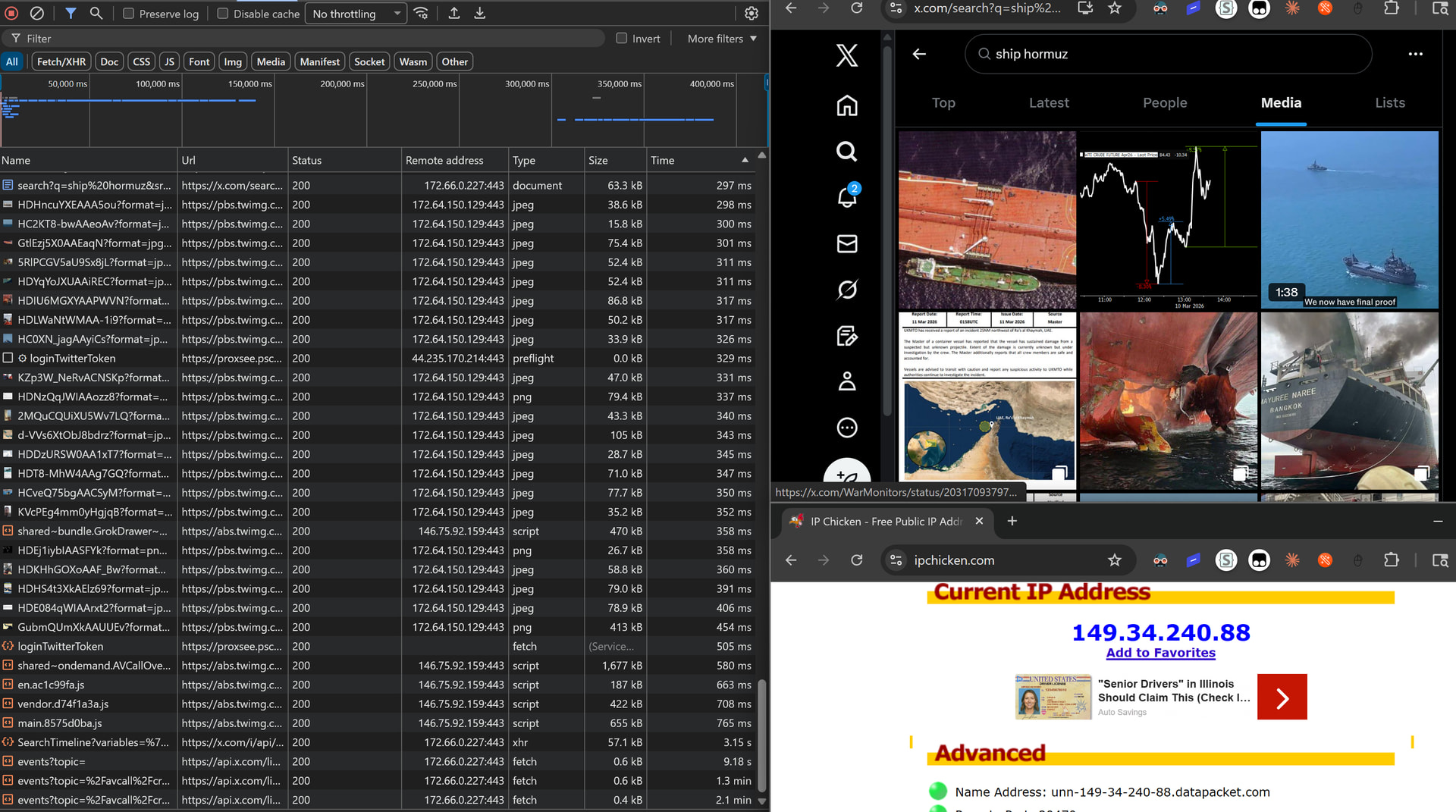Click the Add to Favorites link
The image size is (1456, 812).
pos(1160,653)
